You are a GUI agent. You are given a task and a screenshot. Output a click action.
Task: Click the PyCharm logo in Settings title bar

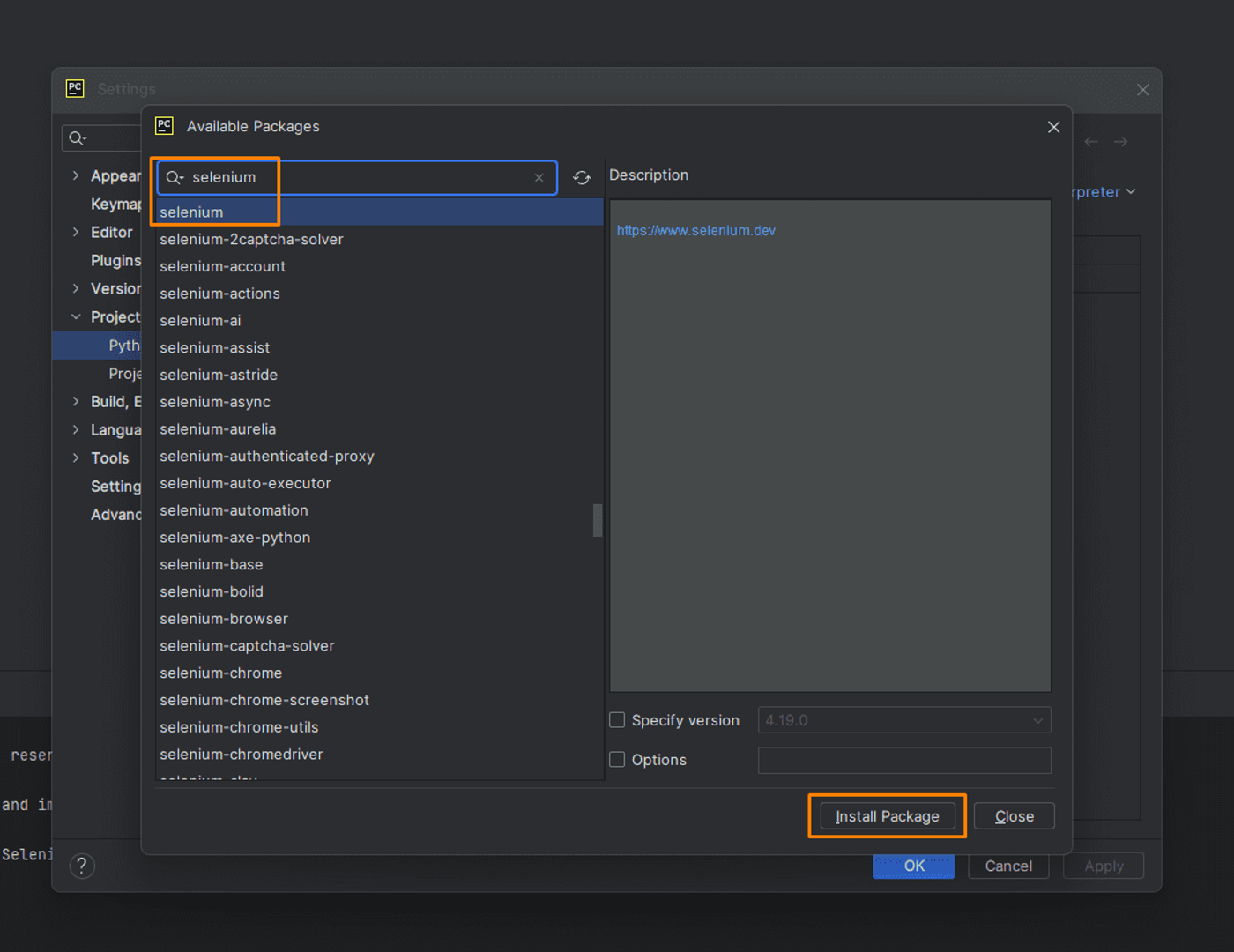pyautogui.click(x=75, y=88)
